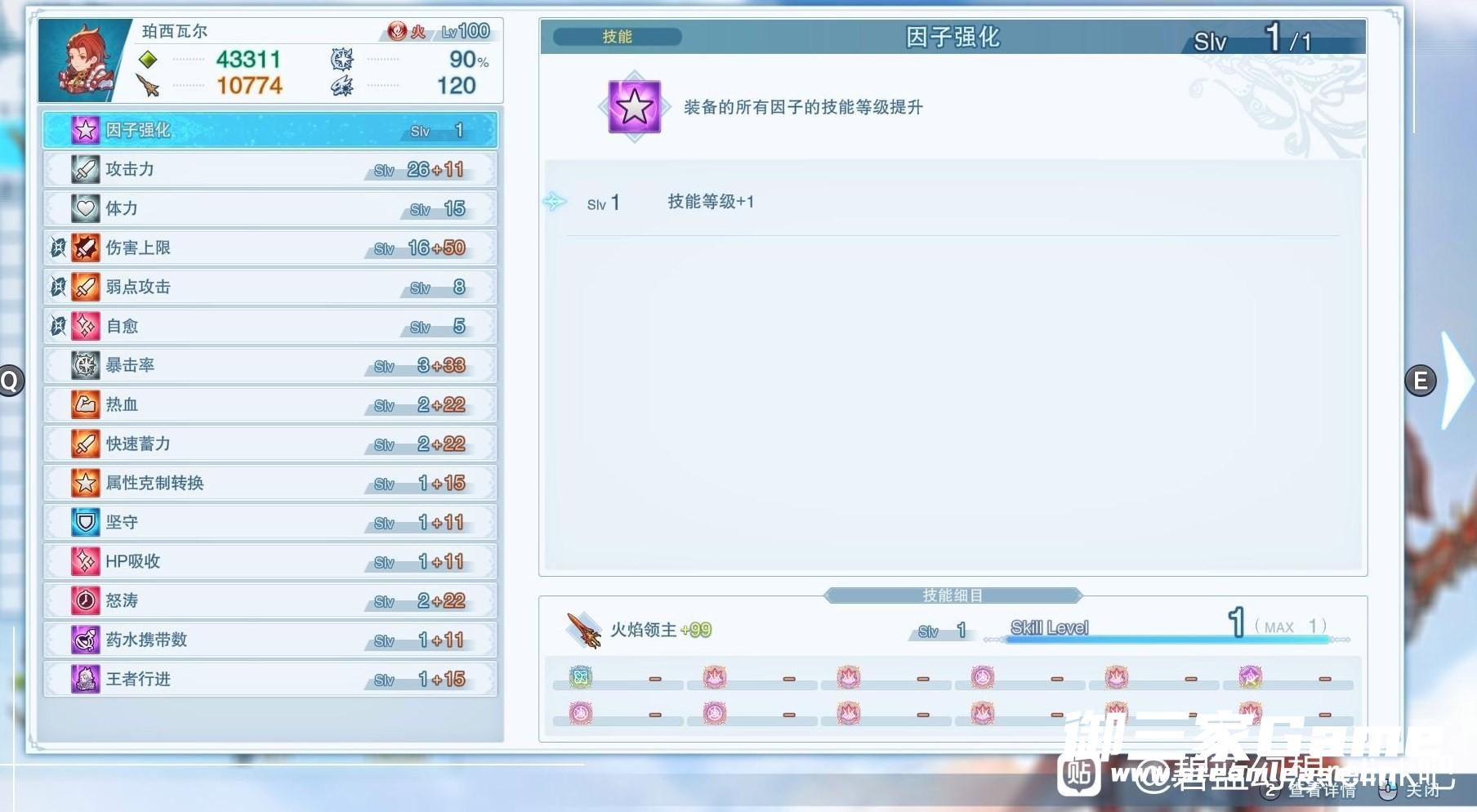
Task: Click the Skill Level progress bar
Action: pyautogui.click(x=1168, y=640)
